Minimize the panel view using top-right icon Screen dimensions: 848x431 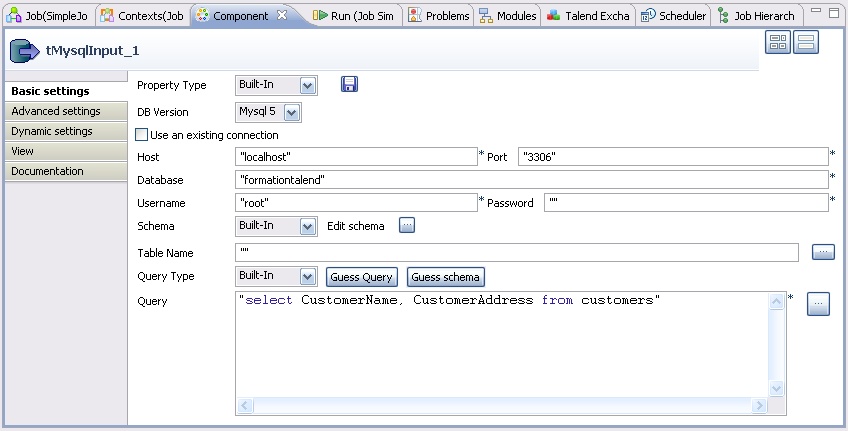[816, 11]
